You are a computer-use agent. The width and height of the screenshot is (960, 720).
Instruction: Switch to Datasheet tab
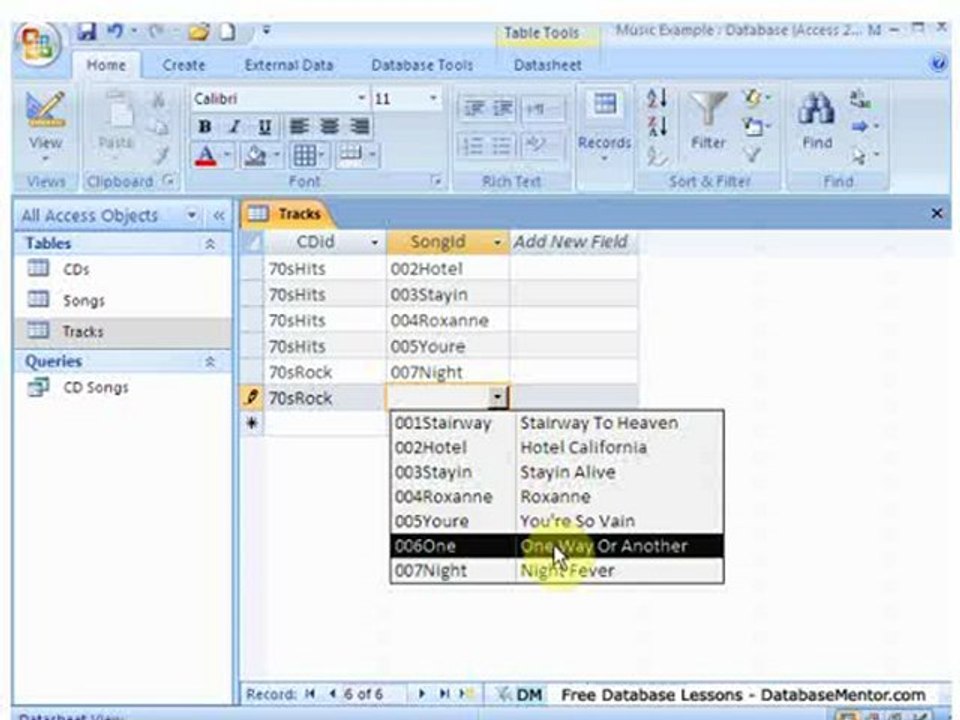coord(547,65)
